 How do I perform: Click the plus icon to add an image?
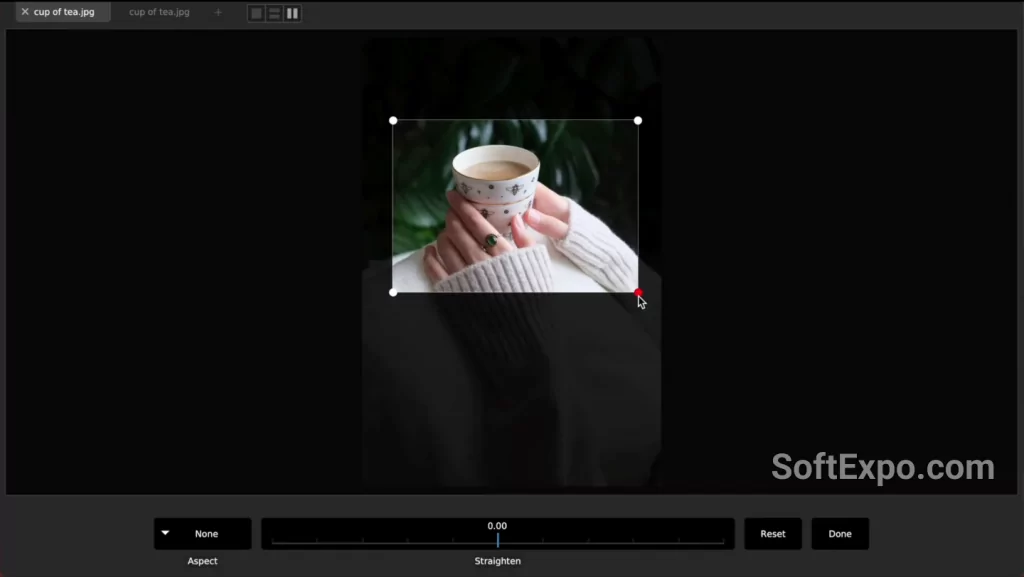[218, 12]
